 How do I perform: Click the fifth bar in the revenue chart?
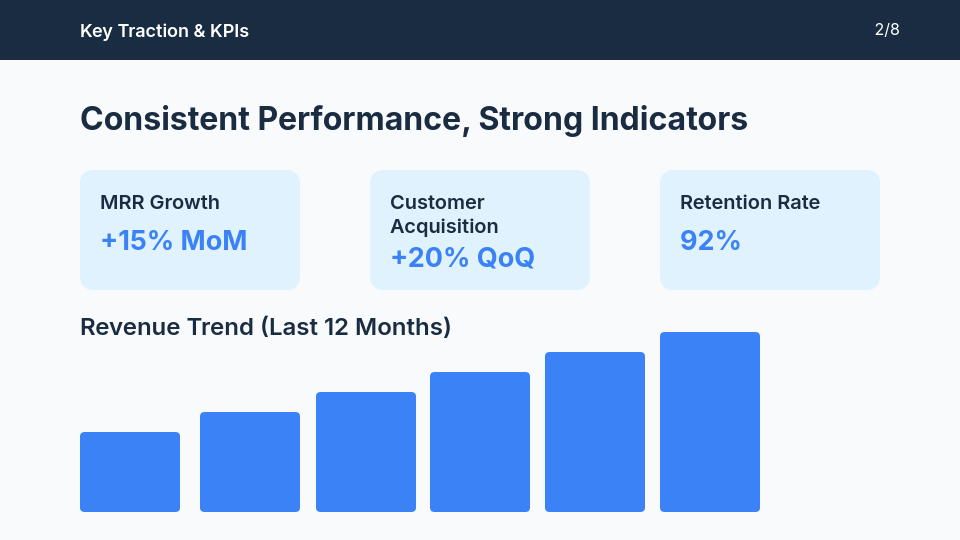595,432
